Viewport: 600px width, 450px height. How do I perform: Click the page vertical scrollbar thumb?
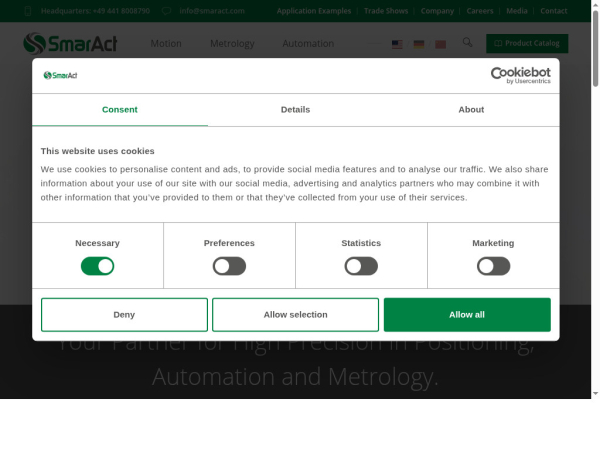(x=595, y=48)
